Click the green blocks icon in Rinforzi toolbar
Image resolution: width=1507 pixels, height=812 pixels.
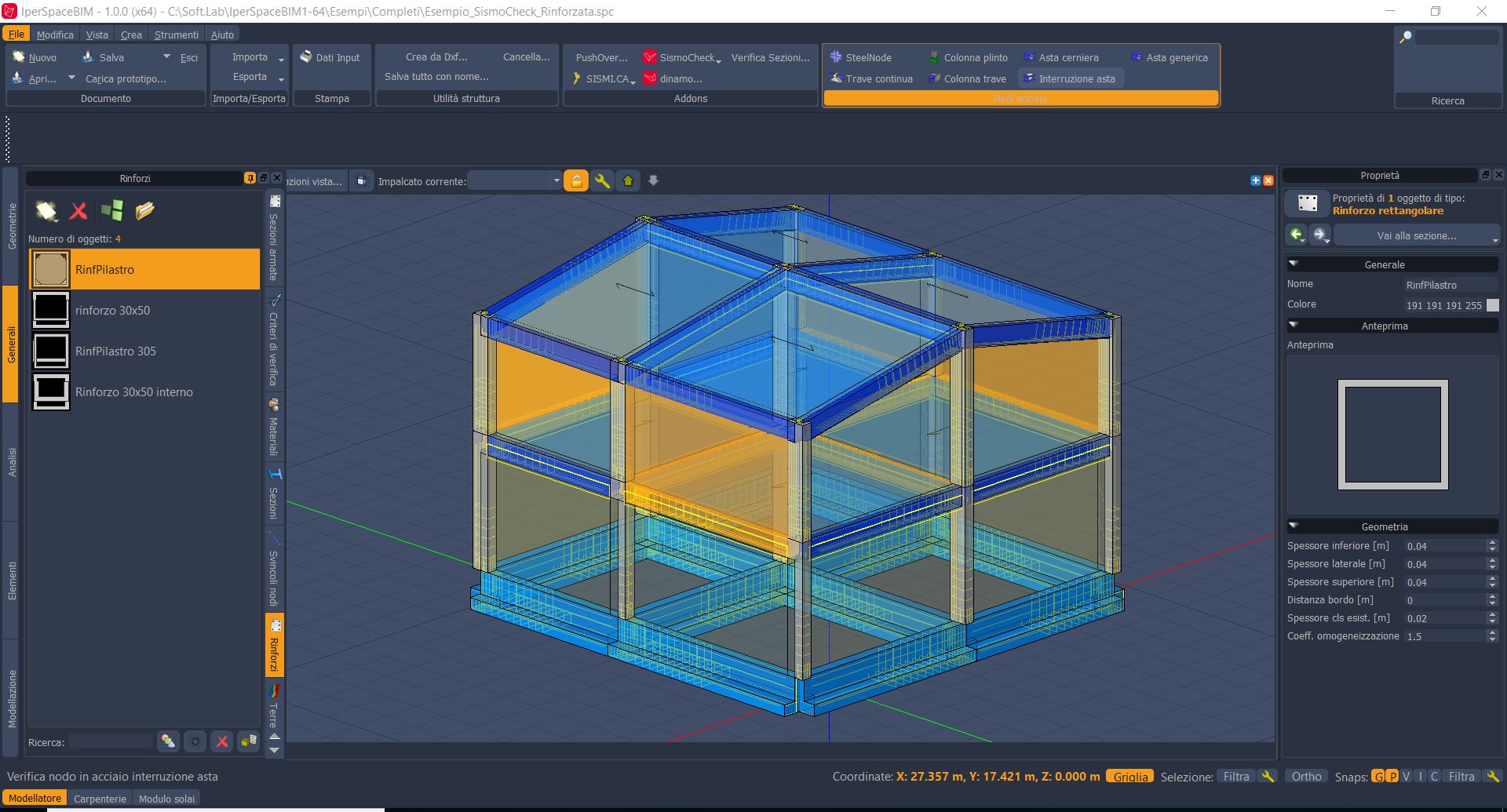(112, 210)
